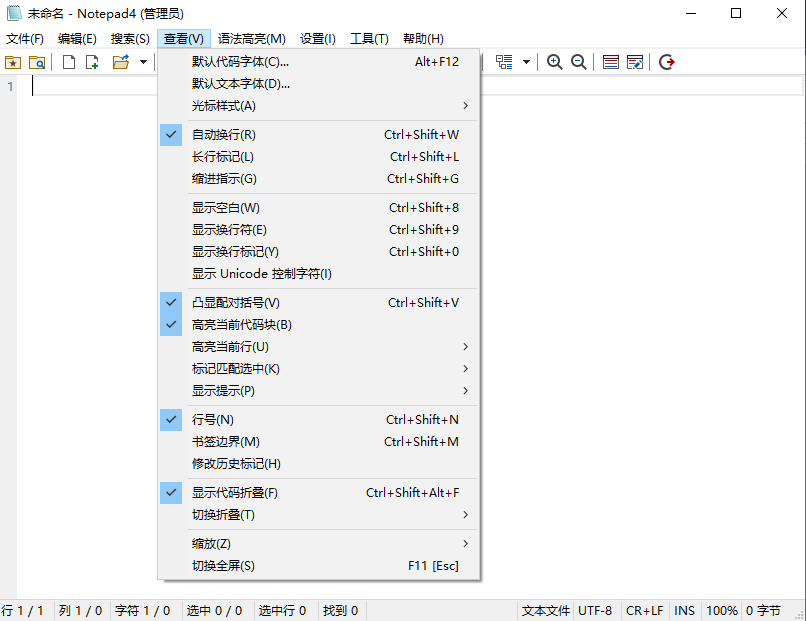Click the open file folder icon
This screenshot has height=621, width=806.
pyautogui.click(x=121, y=62)
